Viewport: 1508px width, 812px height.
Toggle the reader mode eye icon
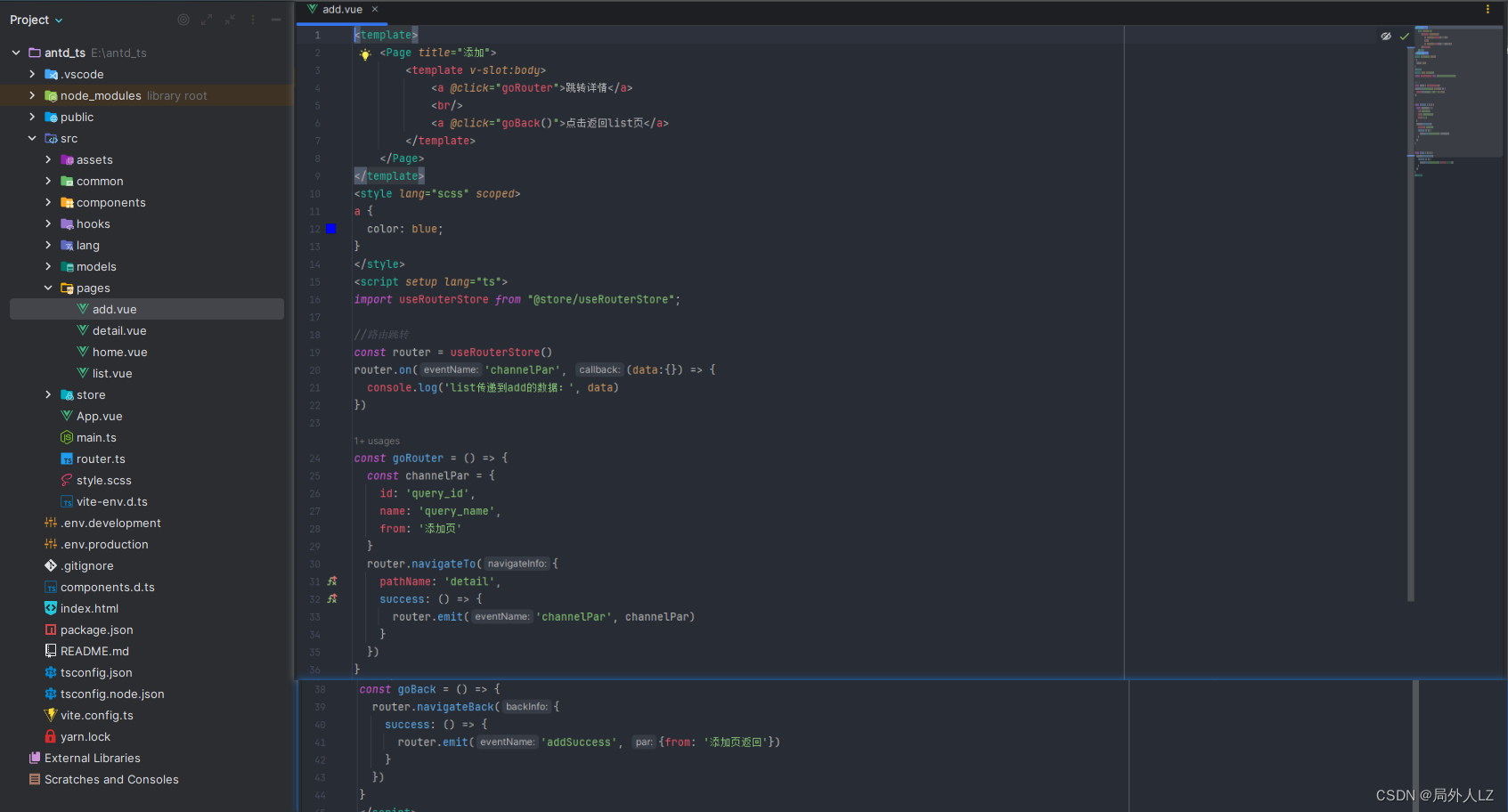point(1386,37)
